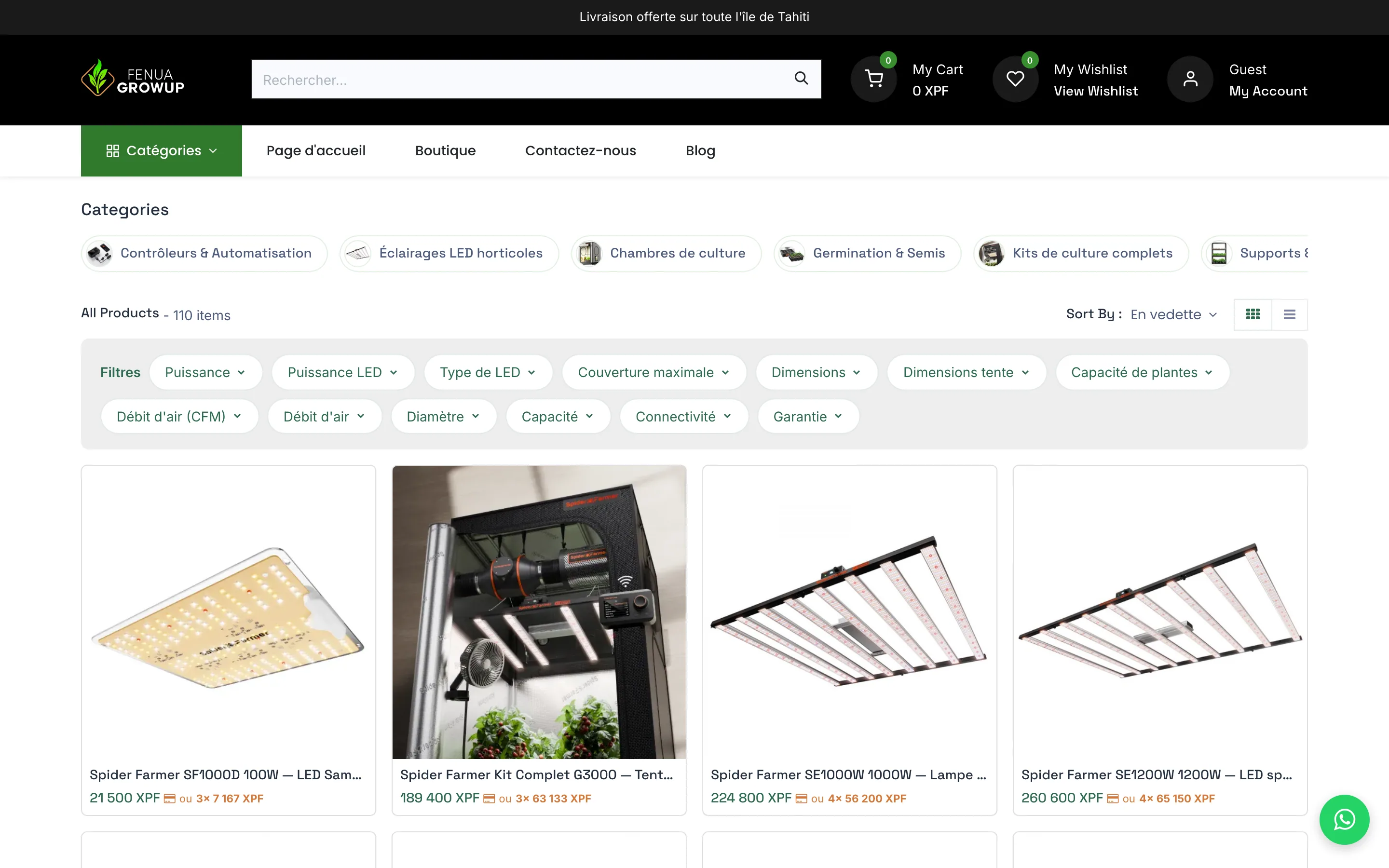Open Spider Farmer SE1000W 1000W product title

848,774
